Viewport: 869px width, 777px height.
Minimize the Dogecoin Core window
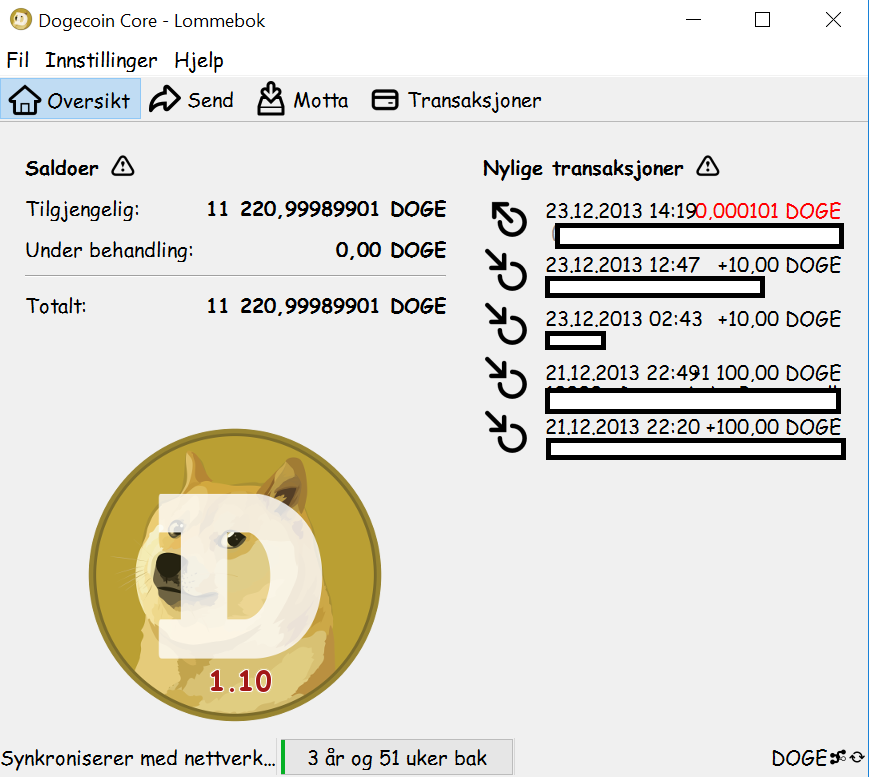[x=693, y=20]
